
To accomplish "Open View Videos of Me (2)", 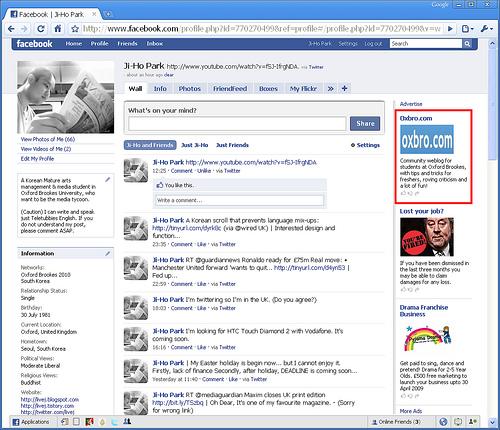I will pyautogui.click(x=46, y=149).
